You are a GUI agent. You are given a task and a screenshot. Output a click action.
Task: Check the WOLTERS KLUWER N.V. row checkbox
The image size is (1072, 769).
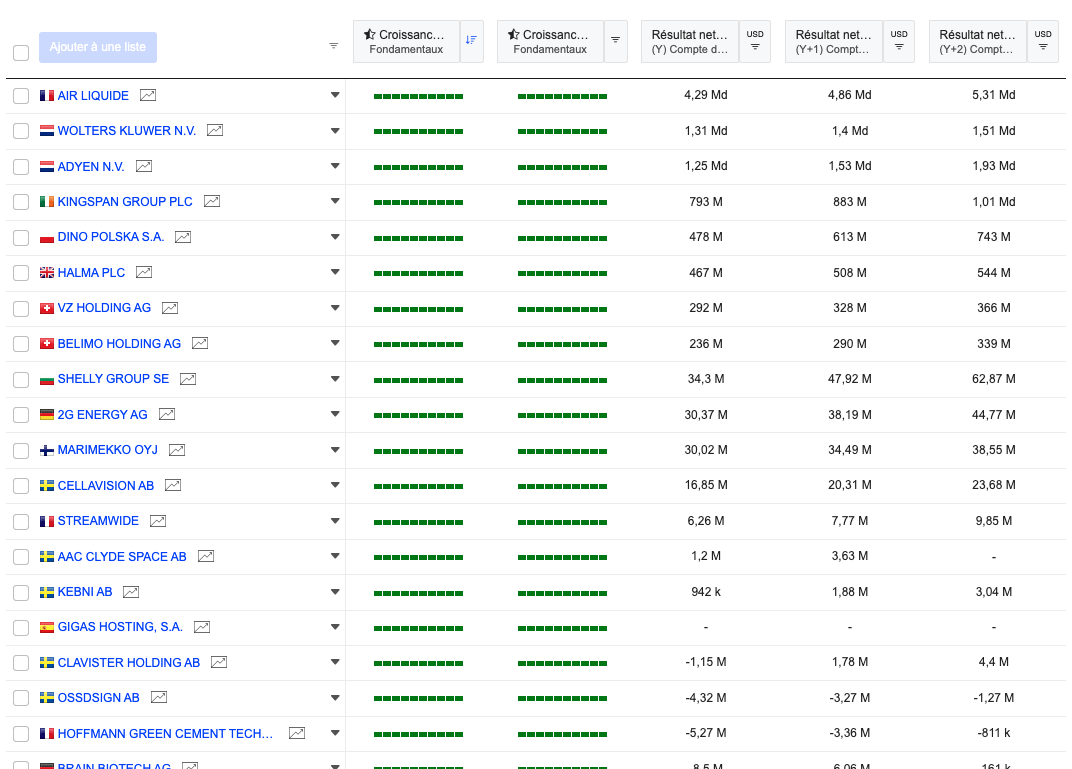point(21,131)
